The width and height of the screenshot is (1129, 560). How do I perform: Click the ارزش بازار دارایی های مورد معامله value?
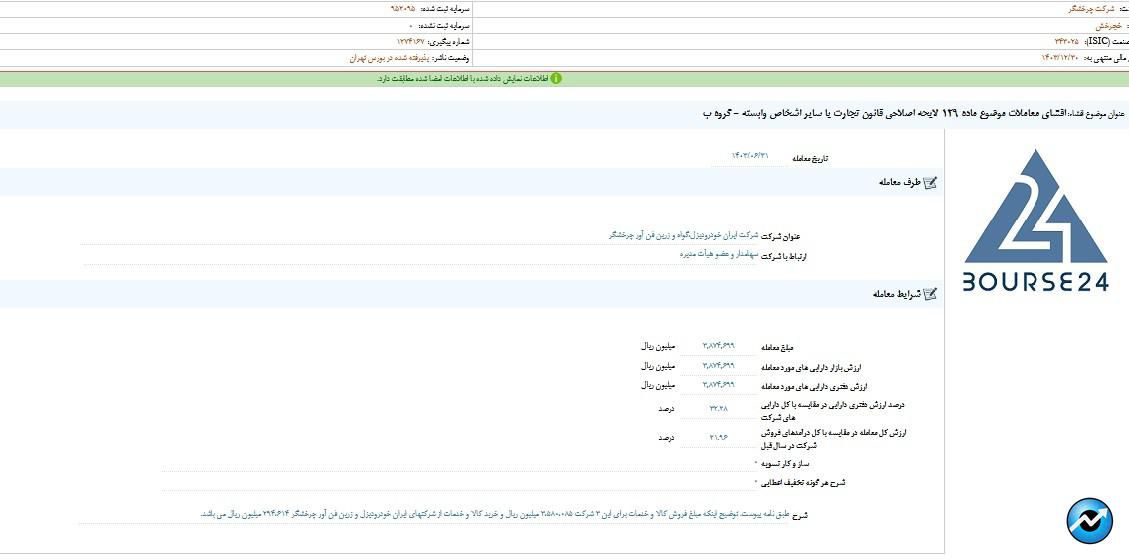pyautogui.click(x=719, y=366)
